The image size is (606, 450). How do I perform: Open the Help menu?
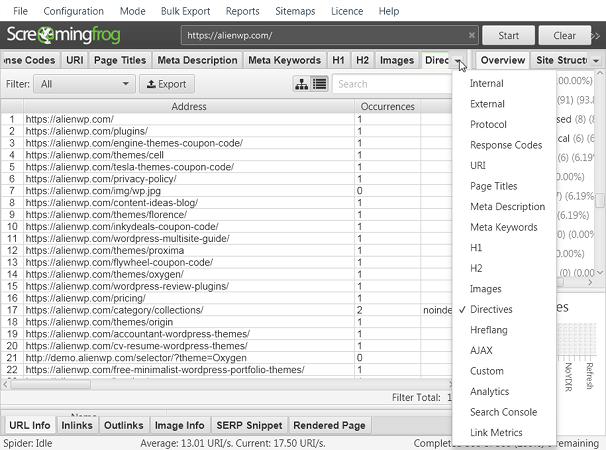pos(389,11)
